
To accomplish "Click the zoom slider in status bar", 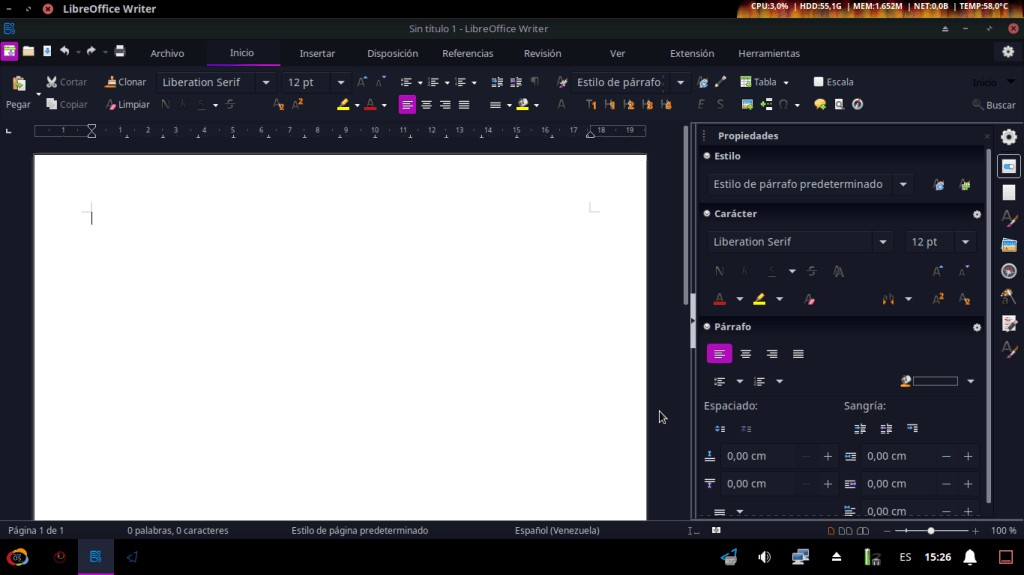I will click(x=931, y=530).
